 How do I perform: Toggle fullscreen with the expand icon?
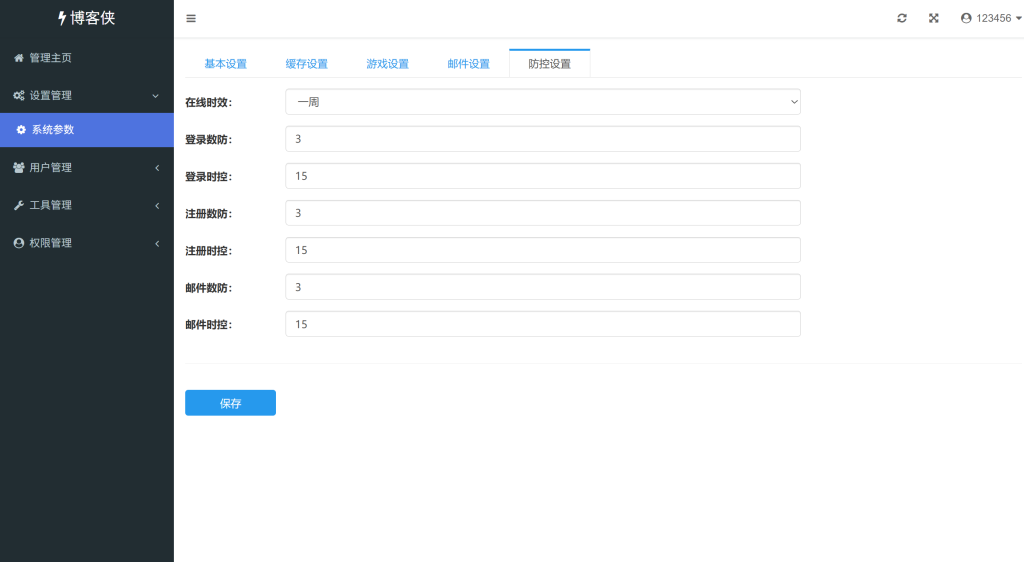tap(934, 18)
